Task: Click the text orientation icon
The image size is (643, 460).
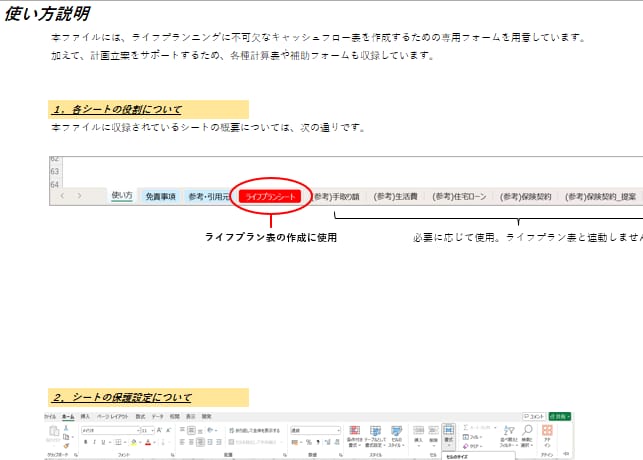Action: (210, 430)
